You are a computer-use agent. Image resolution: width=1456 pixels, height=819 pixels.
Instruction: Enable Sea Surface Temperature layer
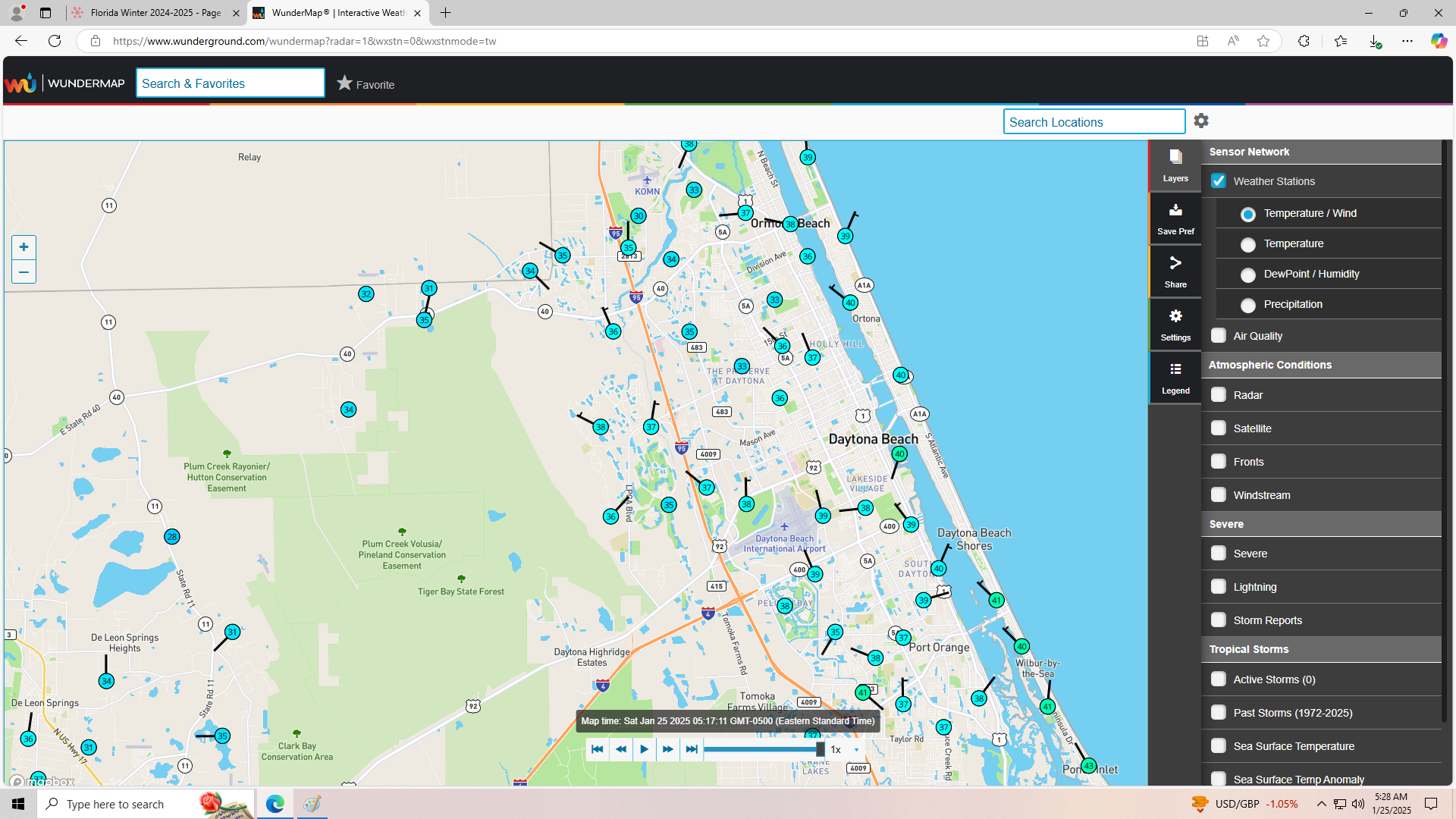coord(1219,745)
